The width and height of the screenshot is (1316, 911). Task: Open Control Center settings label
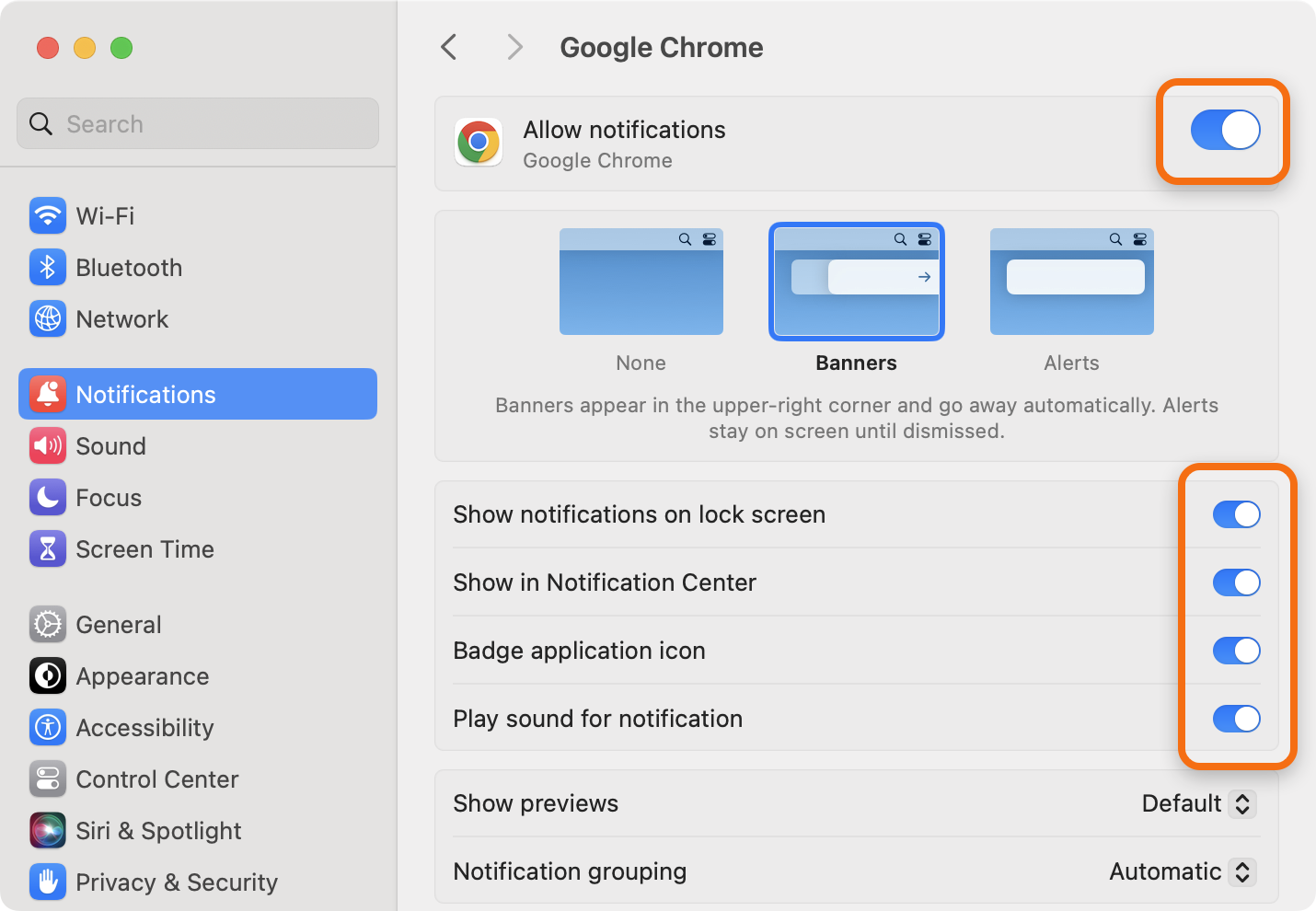point(157,779)
